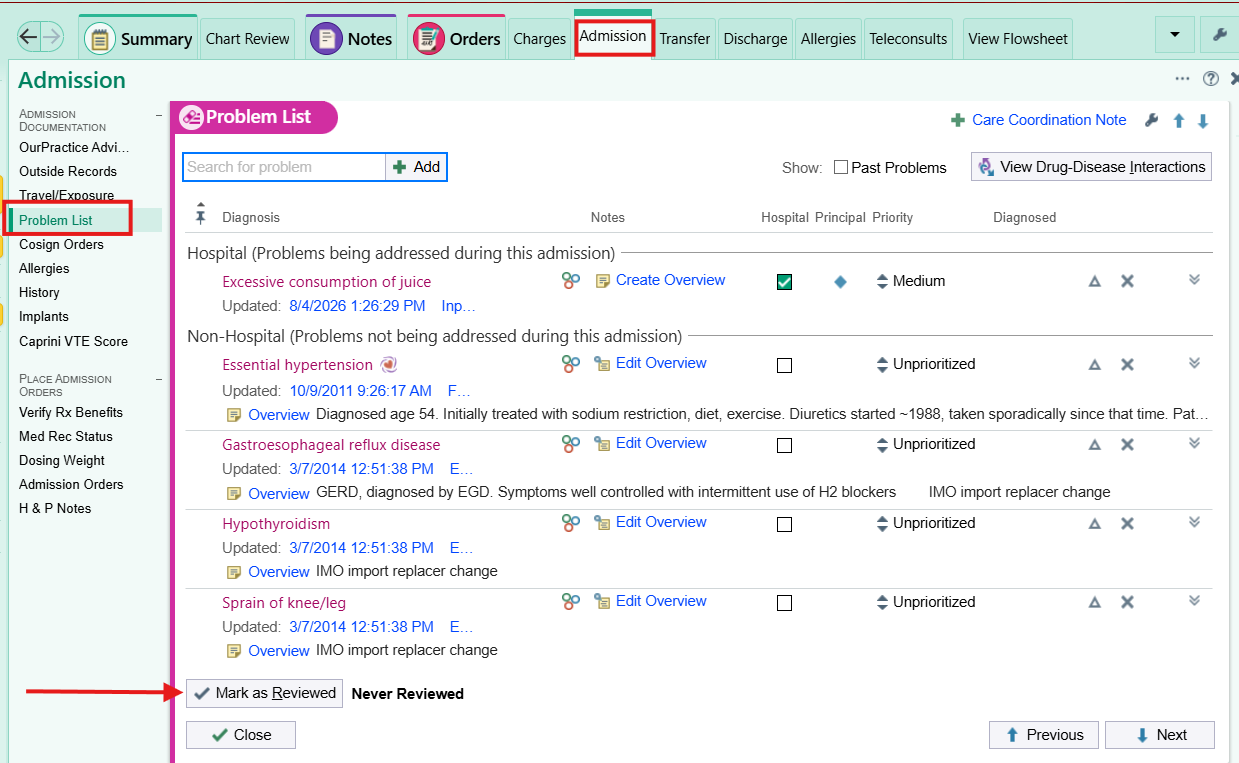
Task: Click the blue down arrow section icon
Action: pos(1203,120)
